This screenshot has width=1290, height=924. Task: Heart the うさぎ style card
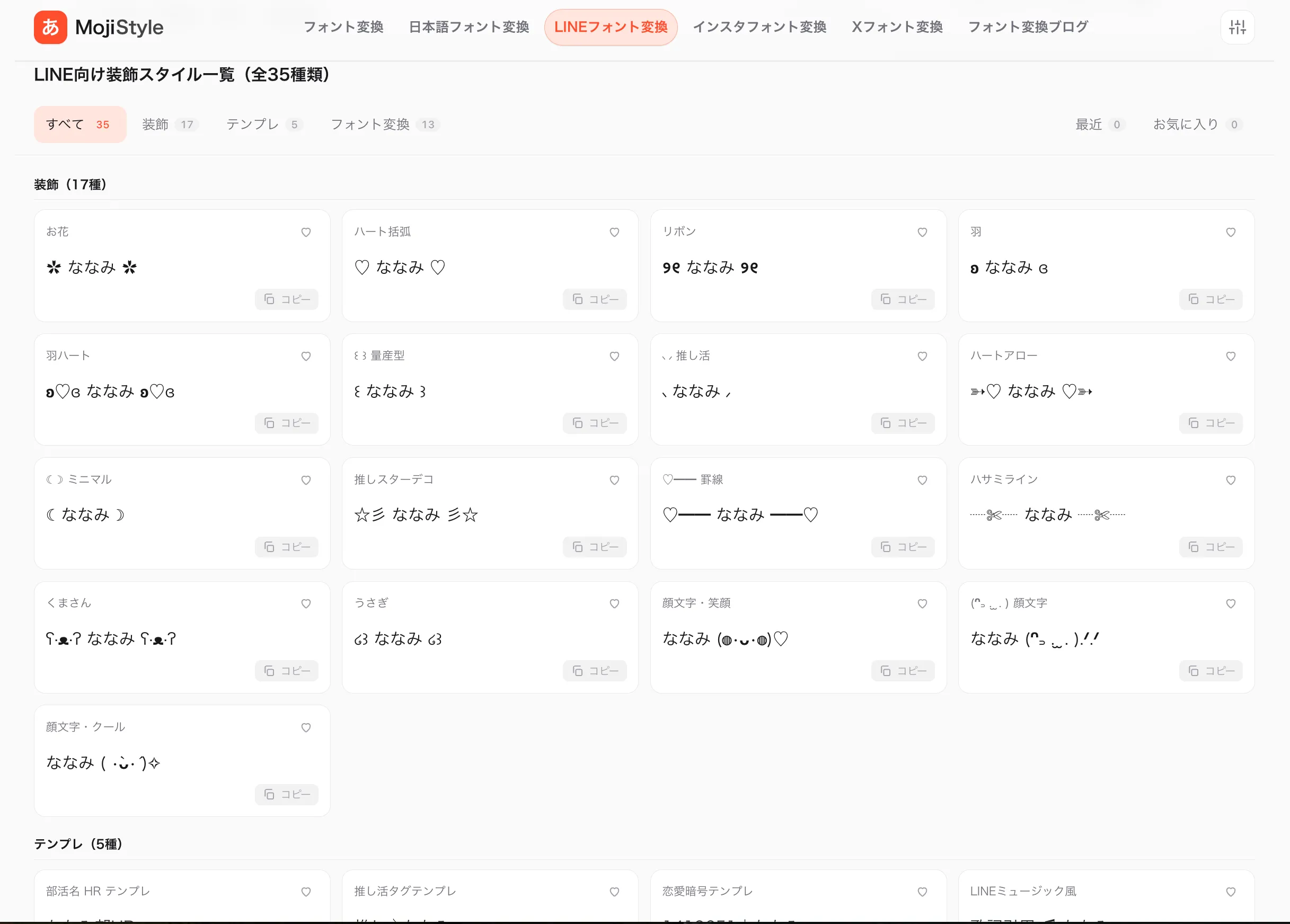pyautogui.click(x=614, y=603)
